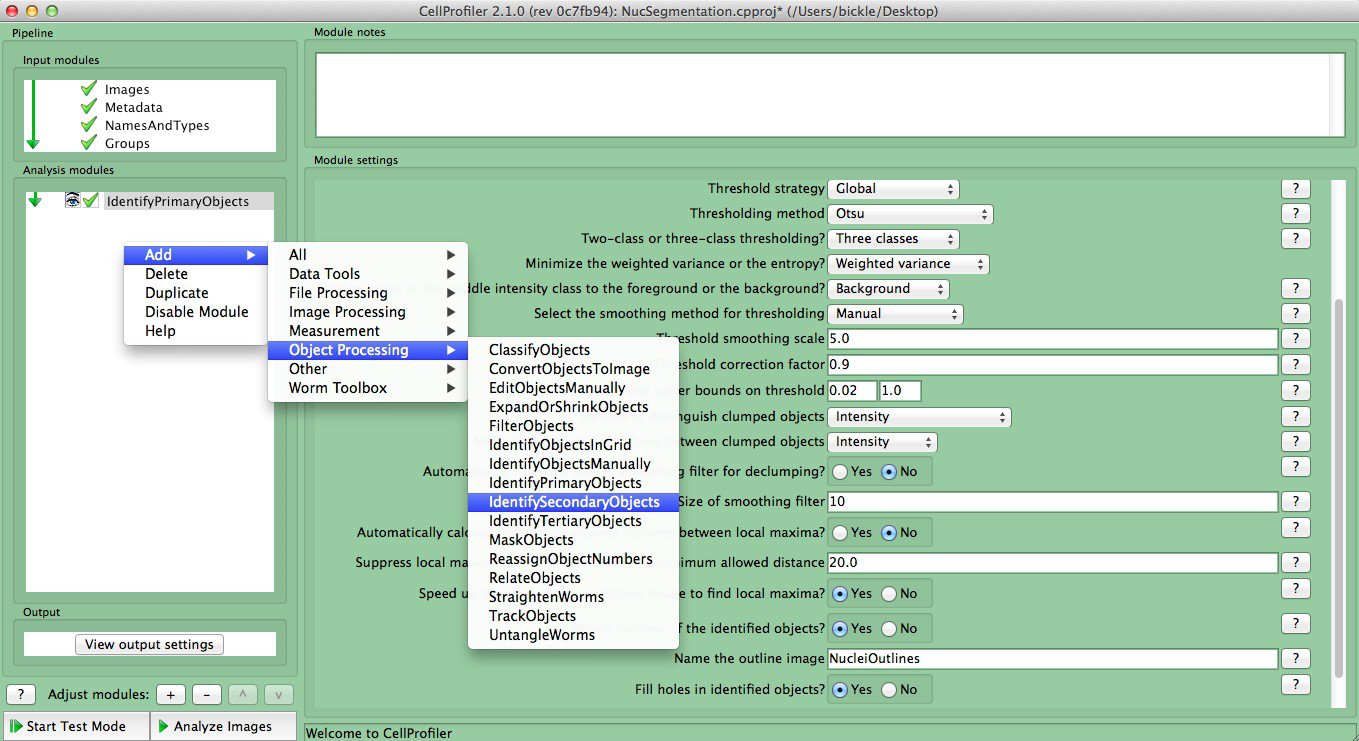Open the Thresholding method dropdown showing Otsu
The width and height of the screenshot is (1359, 741).
click(910, 213)
